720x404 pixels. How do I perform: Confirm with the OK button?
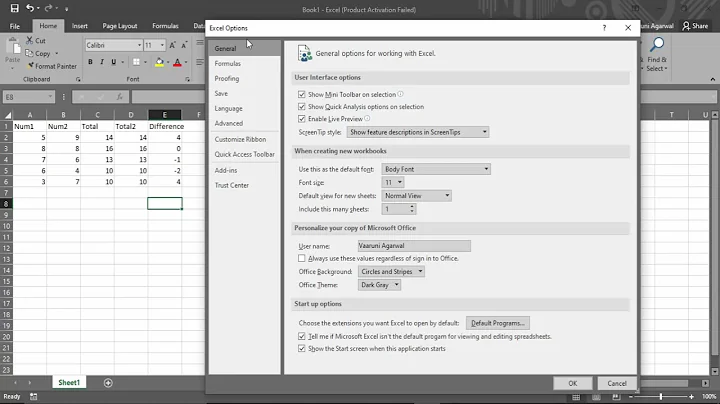573,383
